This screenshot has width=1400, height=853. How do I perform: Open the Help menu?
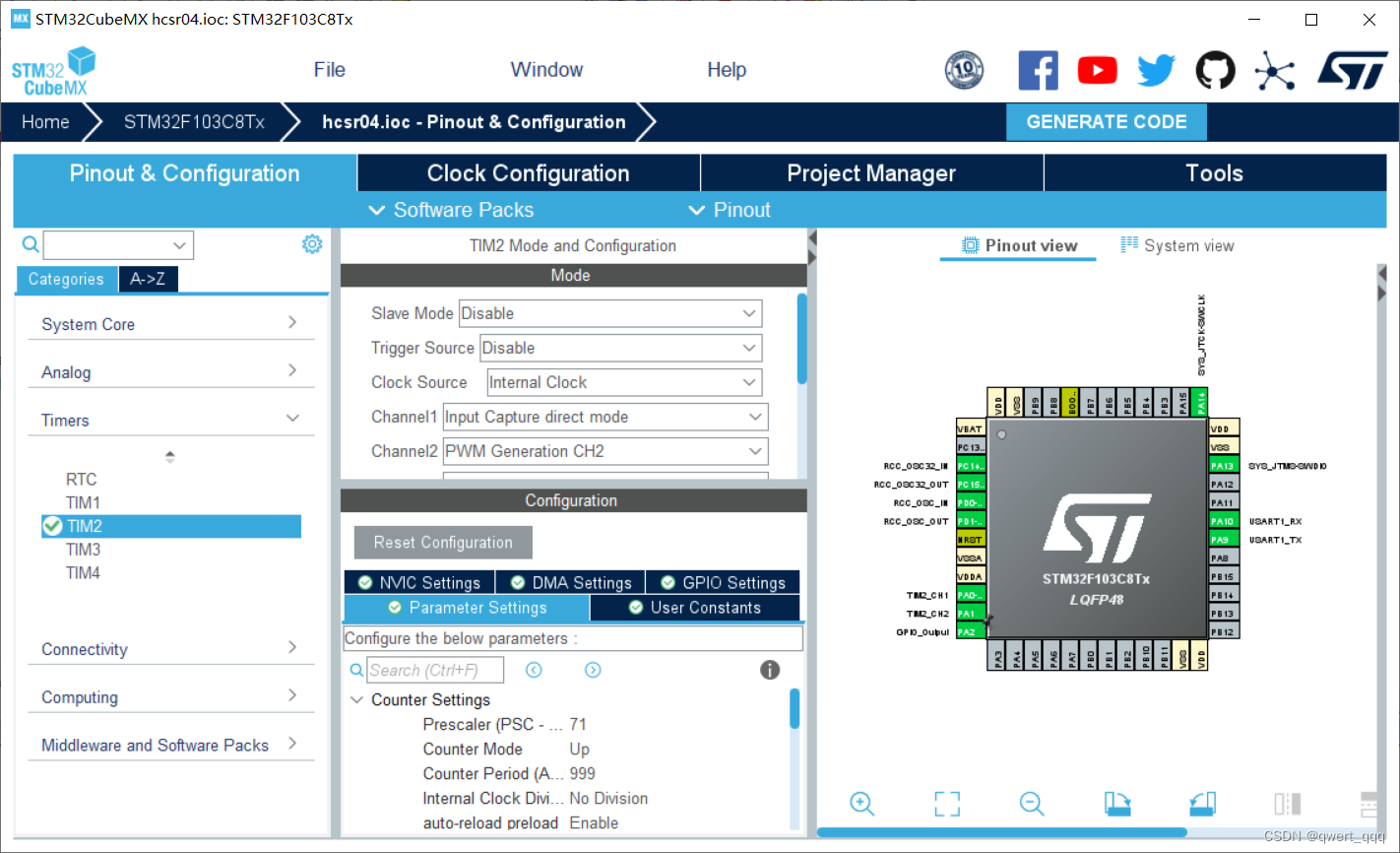[x=727, y=70]
